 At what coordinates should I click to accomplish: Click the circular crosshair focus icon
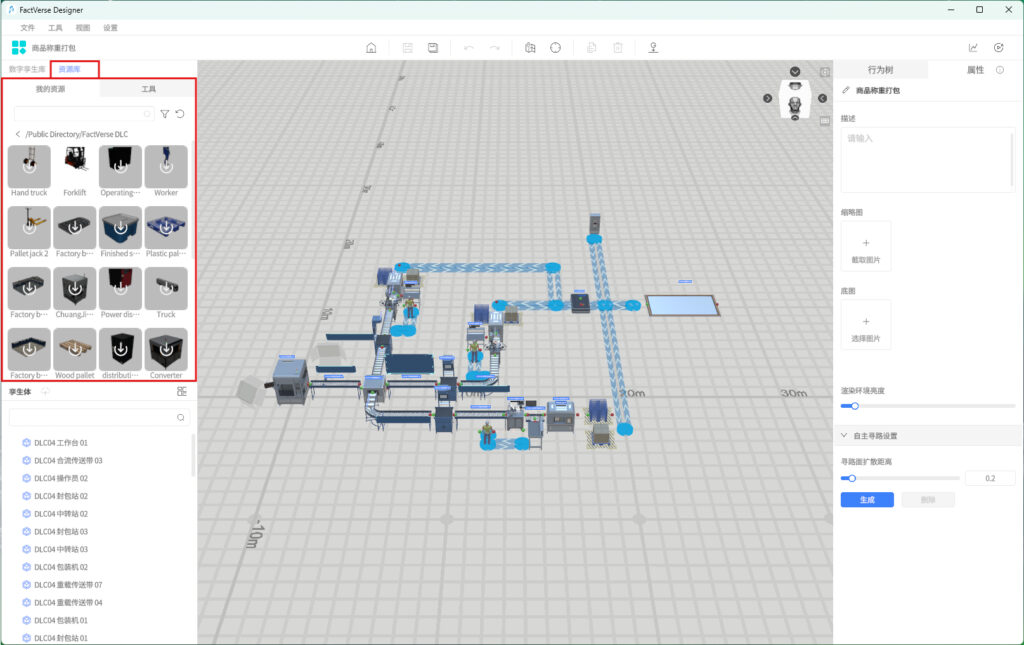coord(555,48)
